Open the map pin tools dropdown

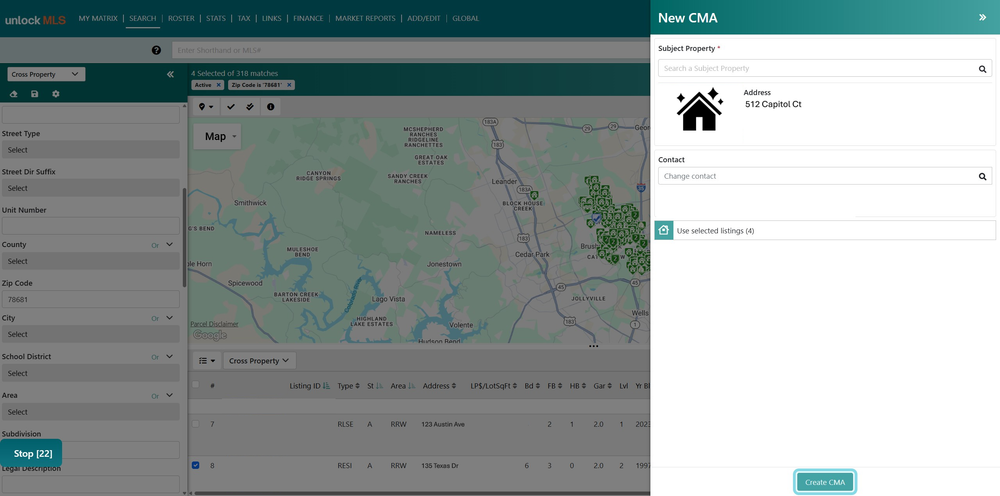(206, 107)
